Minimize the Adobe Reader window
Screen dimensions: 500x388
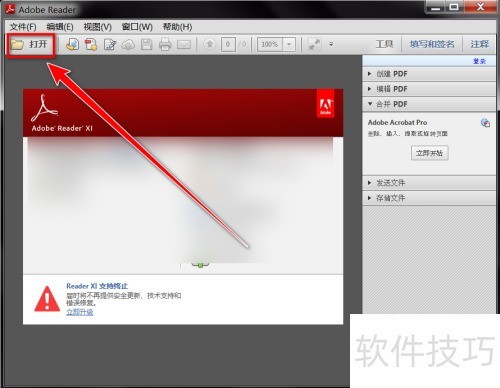(x=435, y=7)
